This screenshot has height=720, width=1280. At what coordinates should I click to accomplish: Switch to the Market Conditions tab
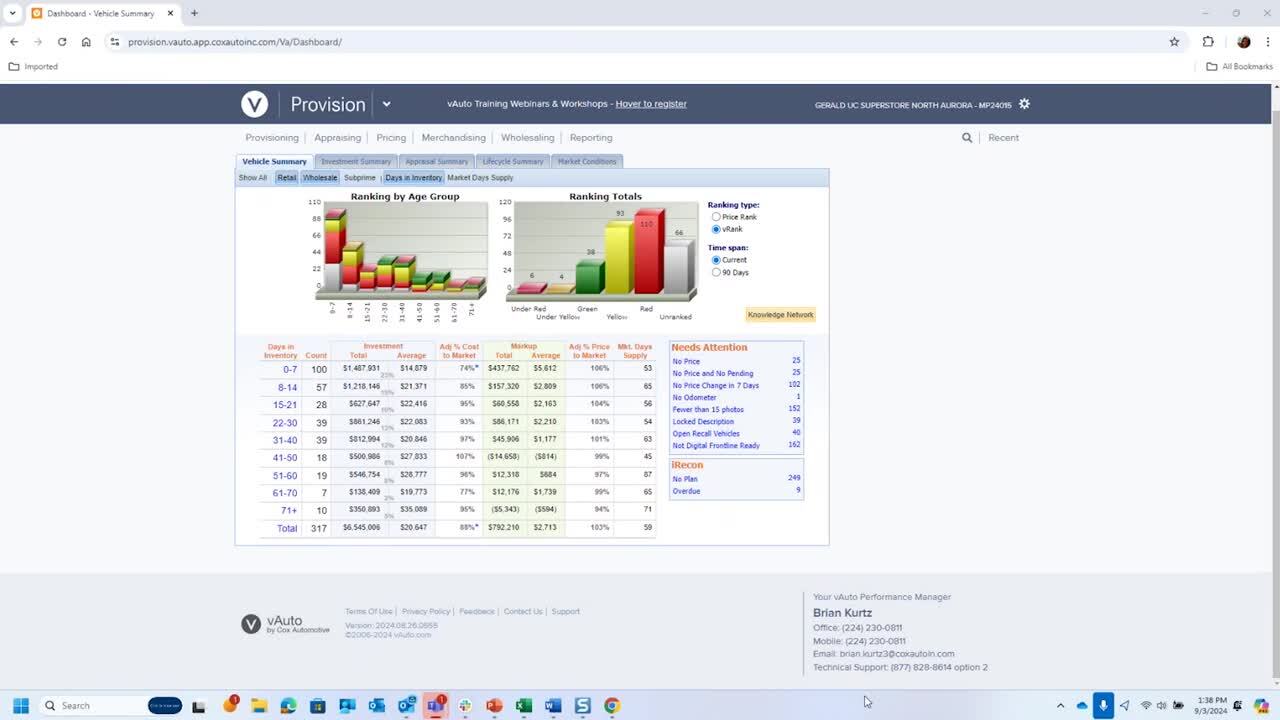[587, 161]
